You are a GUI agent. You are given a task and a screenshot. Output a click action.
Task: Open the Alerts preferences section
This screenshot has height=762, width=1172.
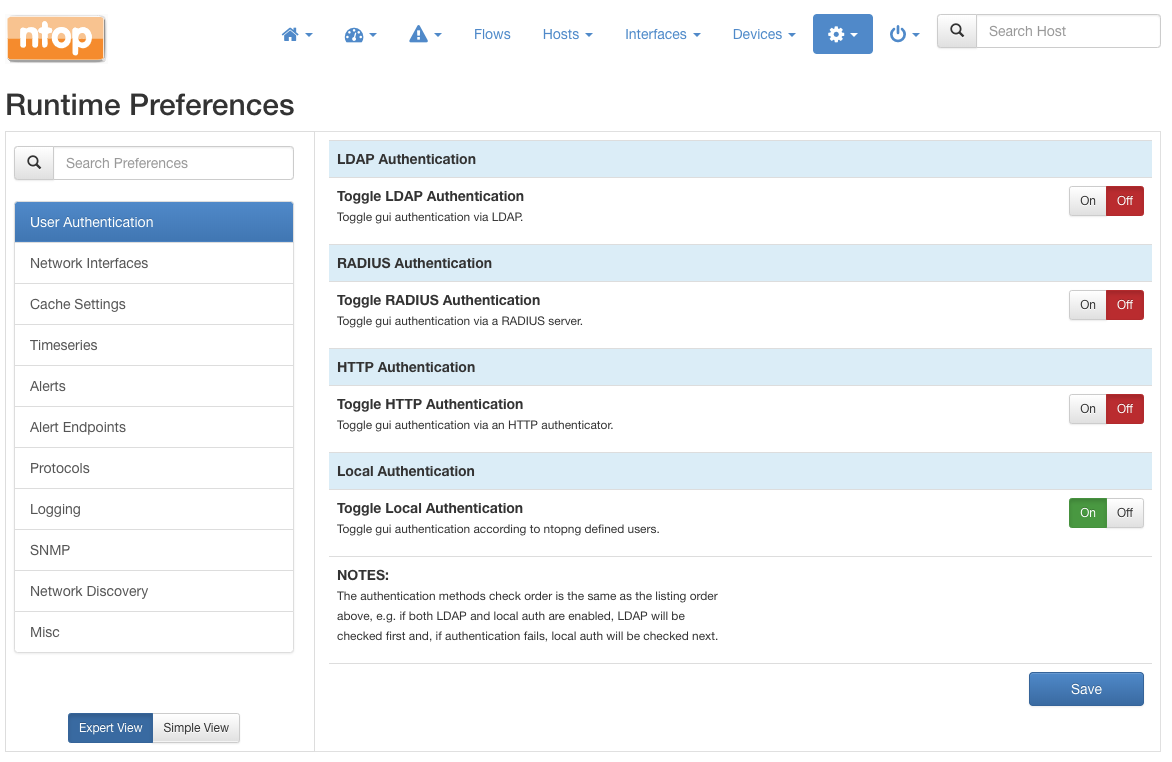(154, 387)
